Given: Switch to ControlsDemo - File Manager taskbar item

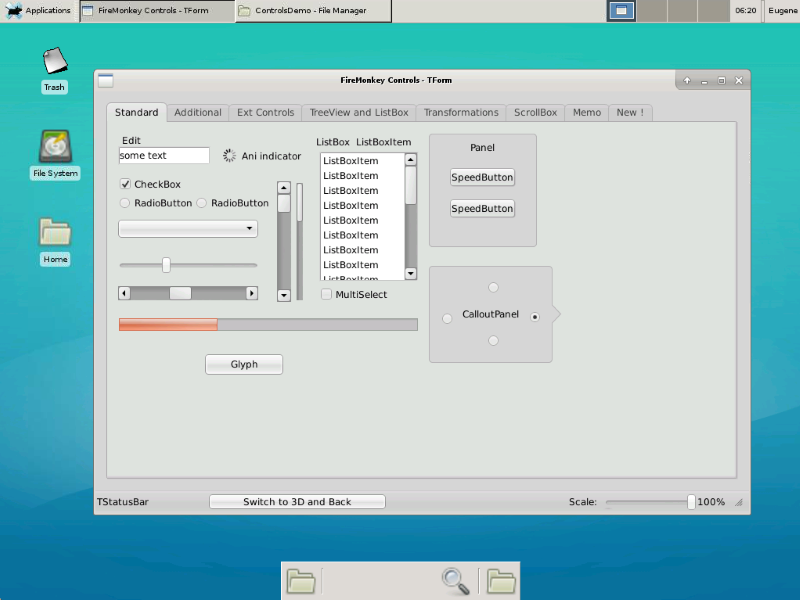Looking at the screenshot, I should click(313, 11).
